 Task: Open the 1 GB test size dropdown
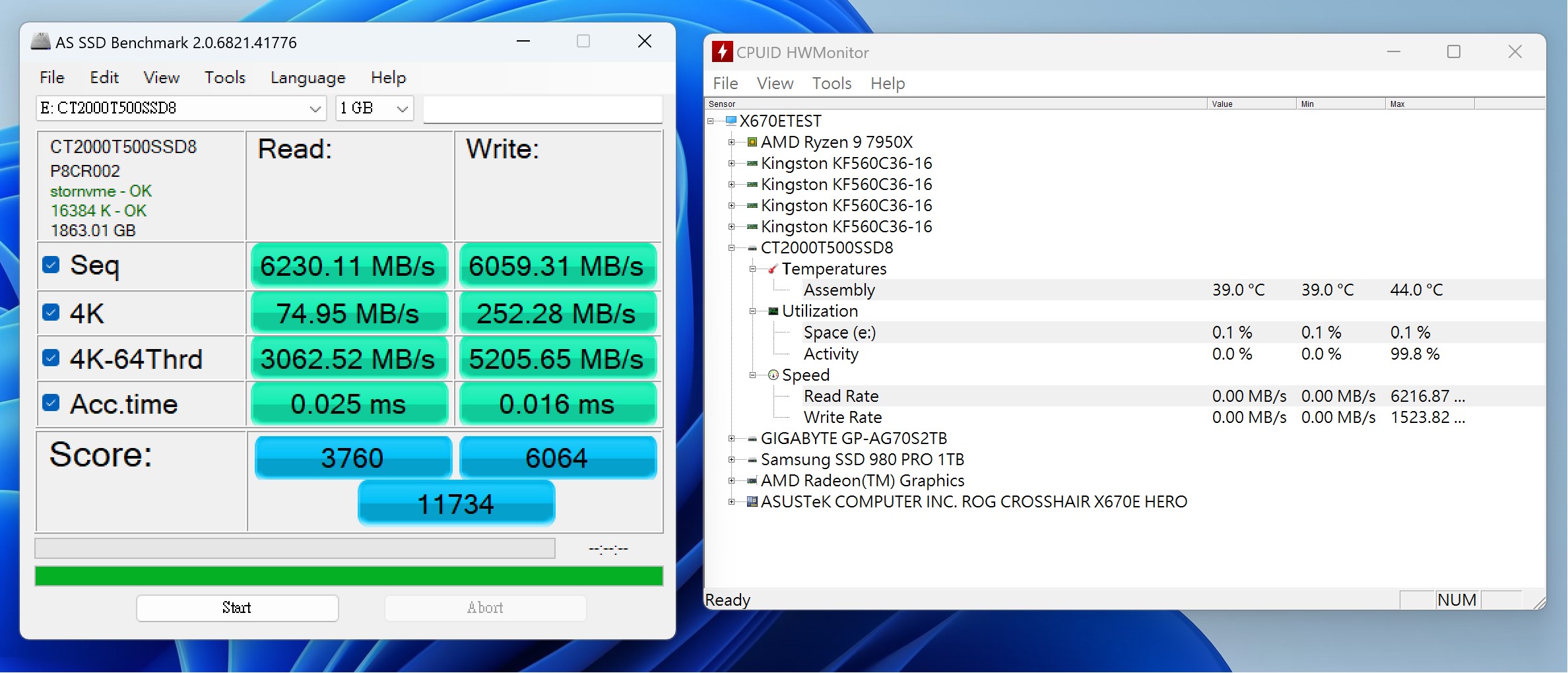tap(402, 108)
